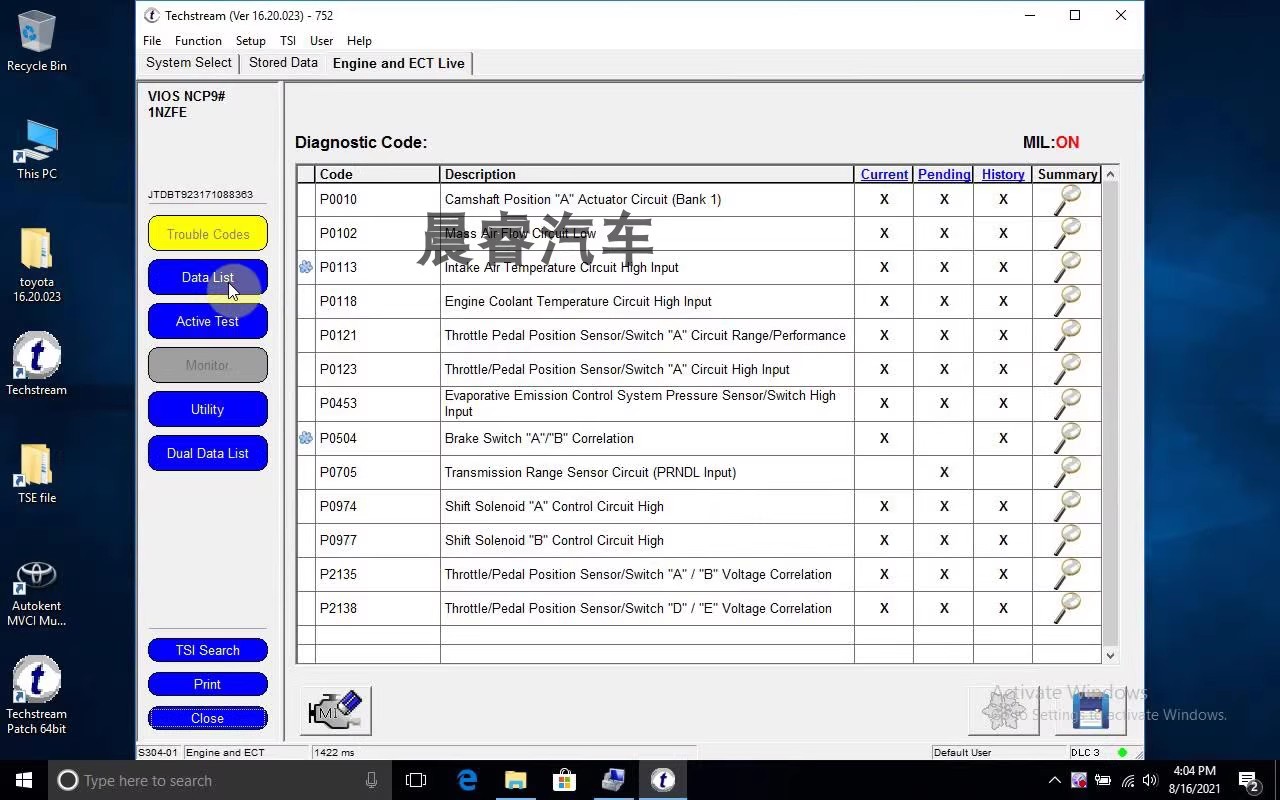Open summary magnifier for code P2138
1280x800 pixels.
click(x=1067, y=608)
